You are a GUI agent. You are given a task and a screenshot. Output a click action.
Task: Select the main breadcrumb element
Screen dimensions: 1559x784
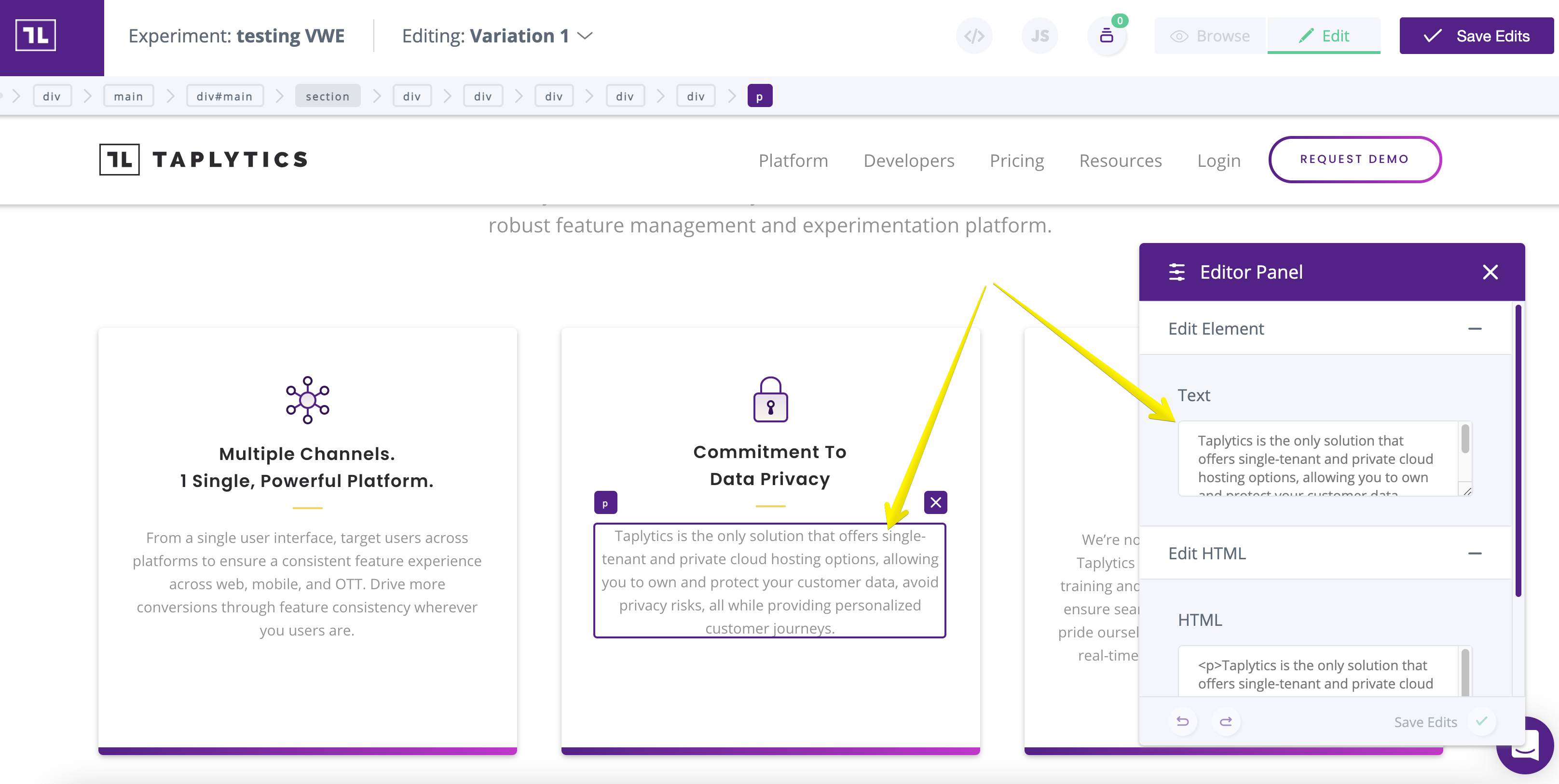(128, 95)
